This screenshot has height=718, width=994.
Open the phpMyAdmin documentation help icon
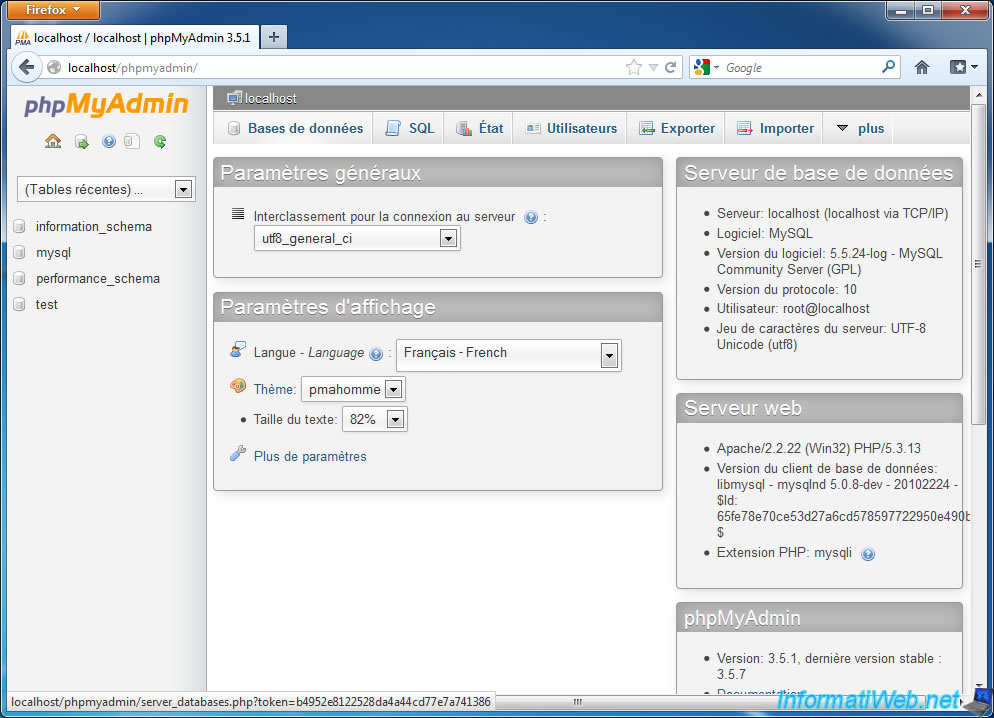point(108,141)
